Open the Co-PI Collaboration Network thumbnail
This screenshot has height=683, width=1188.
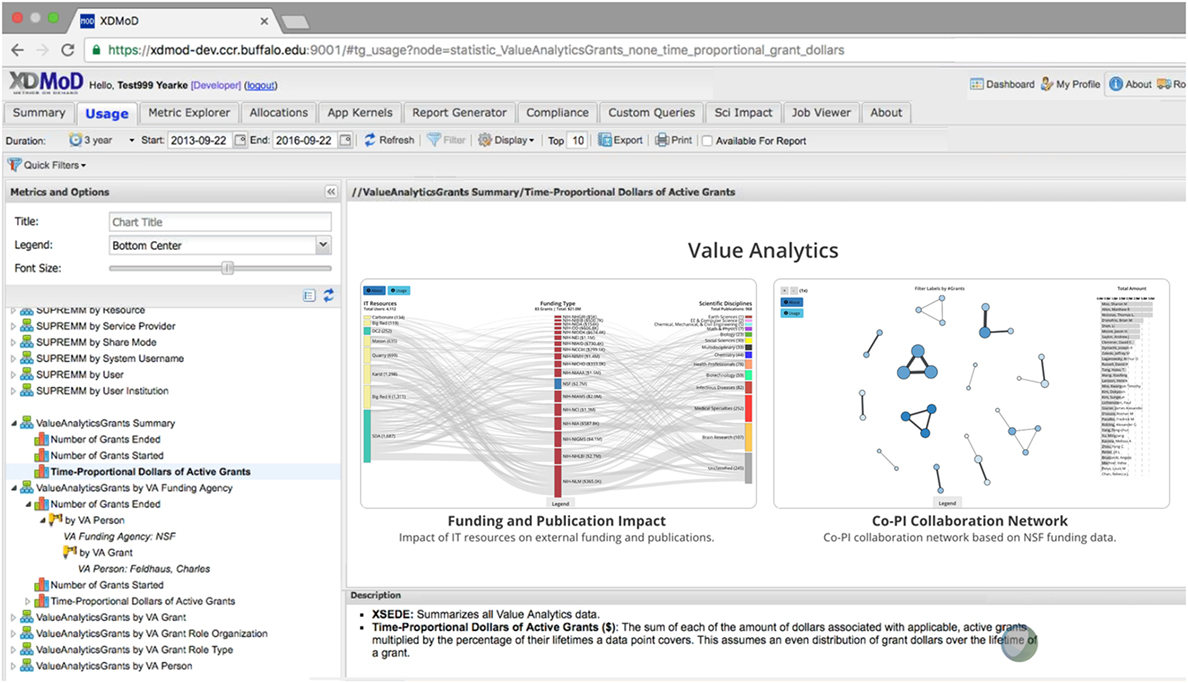pyautogui.click(x=971, y=393)
